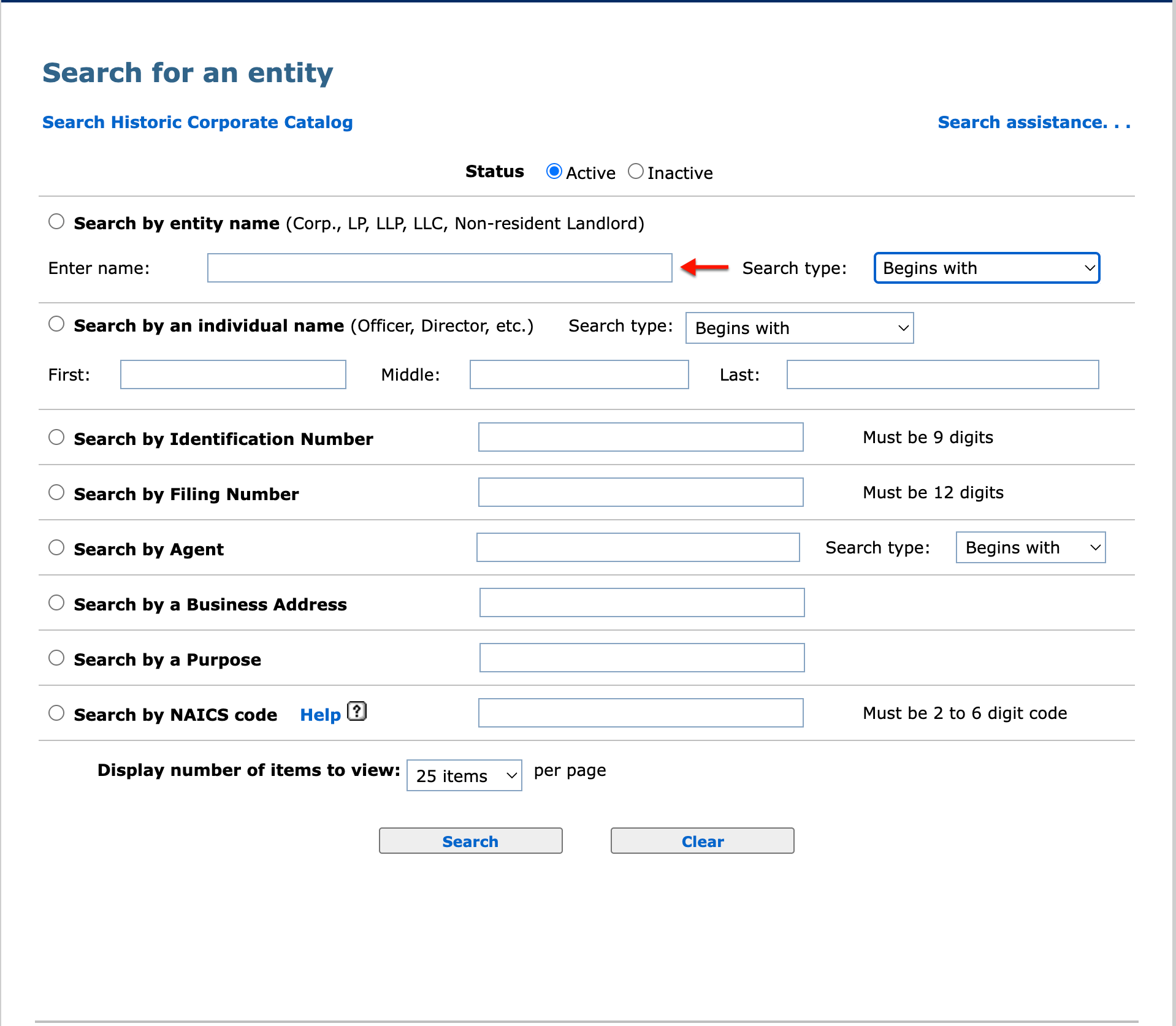Choose Search by entity name
1176x1026 pixels.
pyautogui.click(x=56, y=222)
